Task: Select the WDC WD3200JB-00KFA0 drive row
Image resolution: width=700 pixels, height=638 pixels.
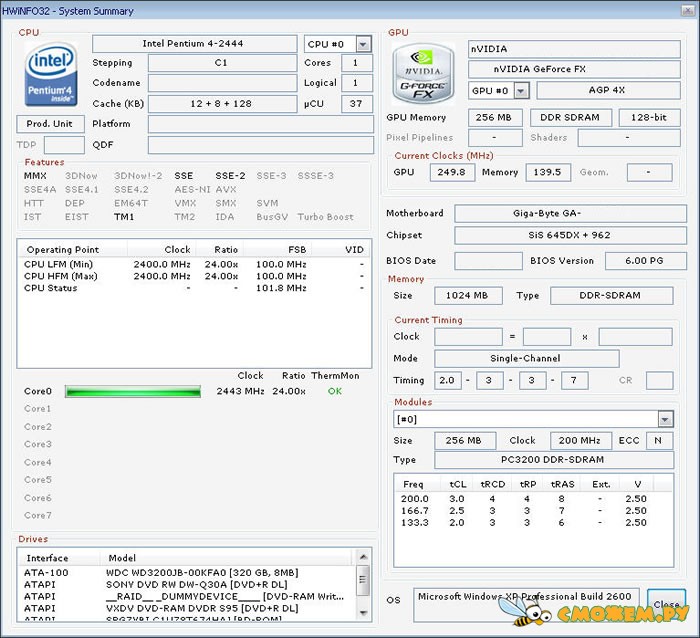Action: coord(188,572)
